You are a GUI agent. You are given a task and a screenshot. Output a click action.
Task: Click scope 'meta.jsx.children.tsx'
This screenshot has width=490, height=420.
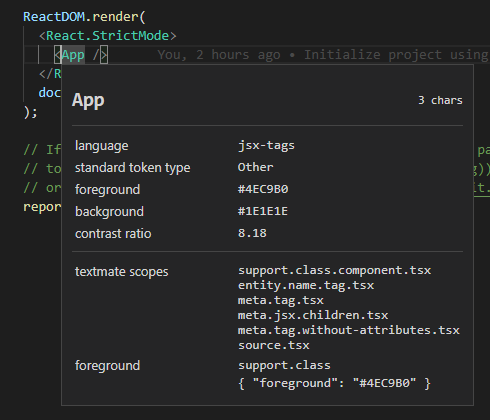click(x=313, y=315)
